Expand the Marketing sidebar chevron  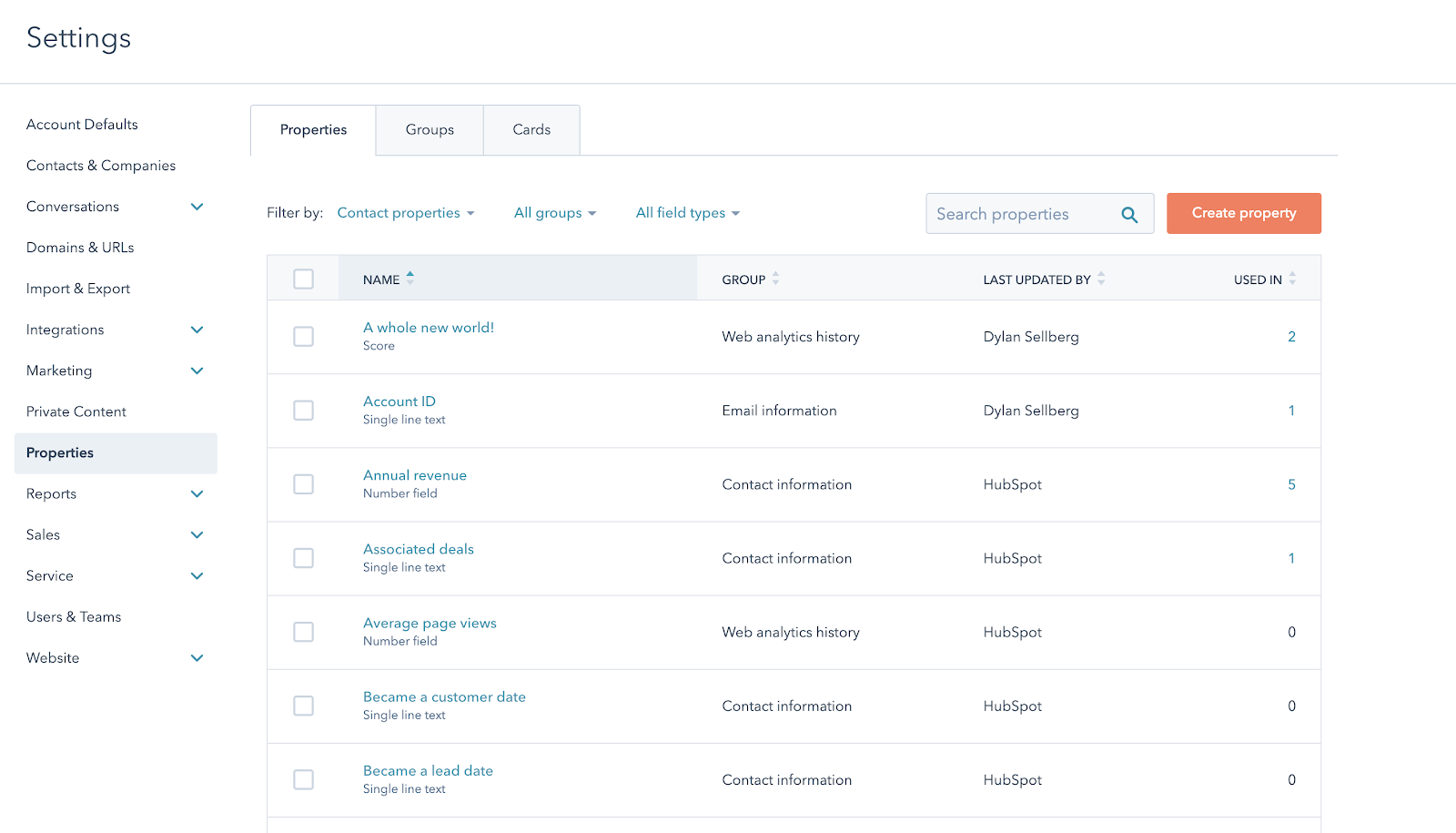pos(197,371)
